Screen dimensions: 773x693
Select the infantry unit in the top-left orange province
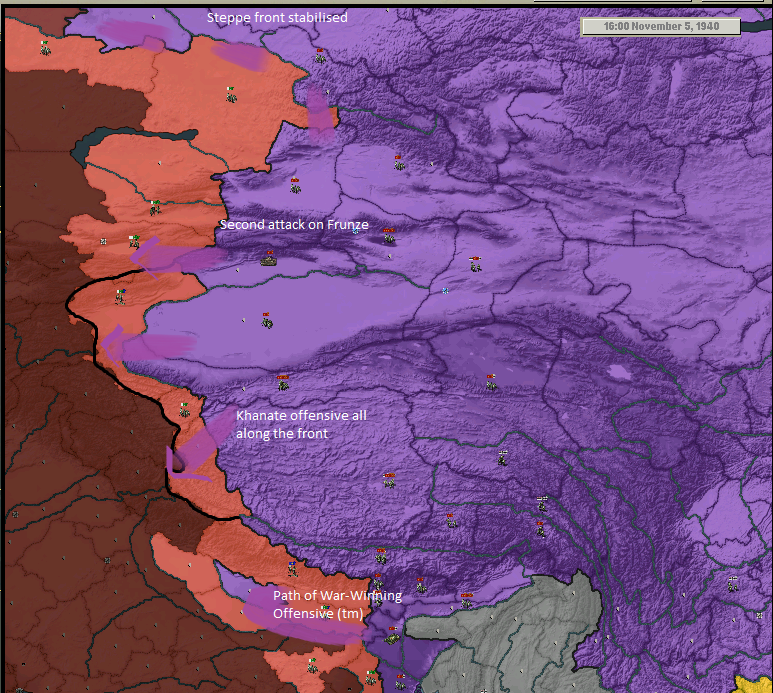(x=45, y=48)
